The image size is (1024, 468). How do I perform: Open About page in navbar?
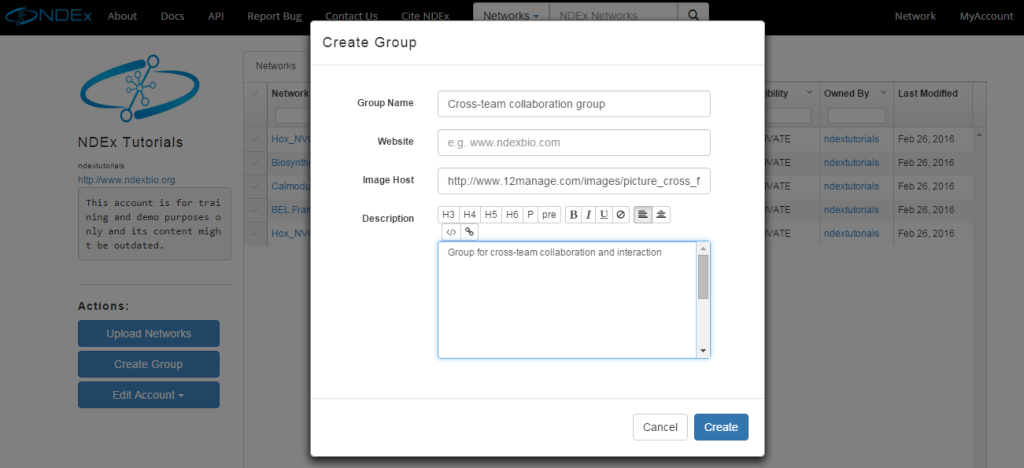(122, 16)
